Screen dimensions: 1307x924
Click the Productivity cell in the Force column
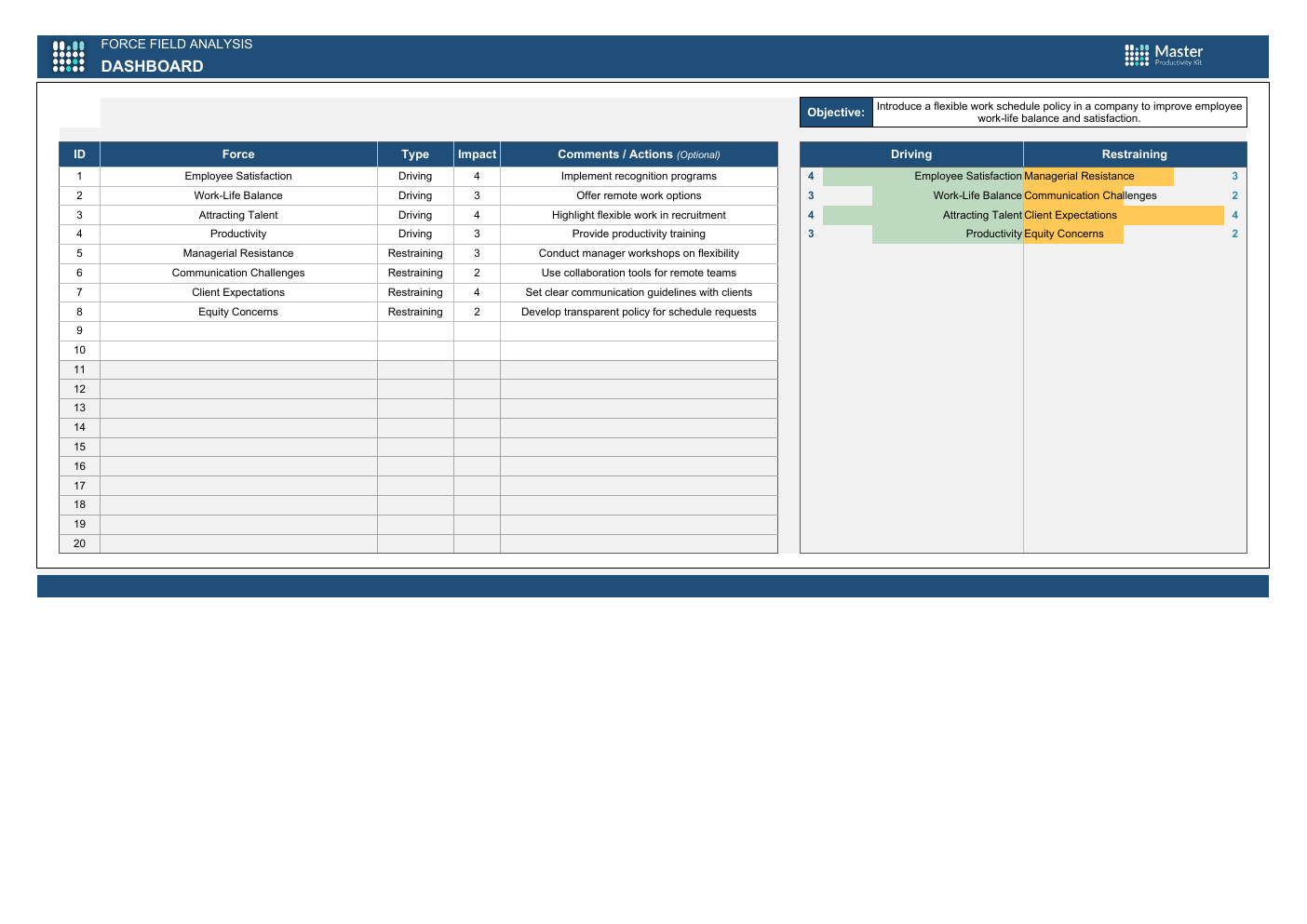[238, 234]
